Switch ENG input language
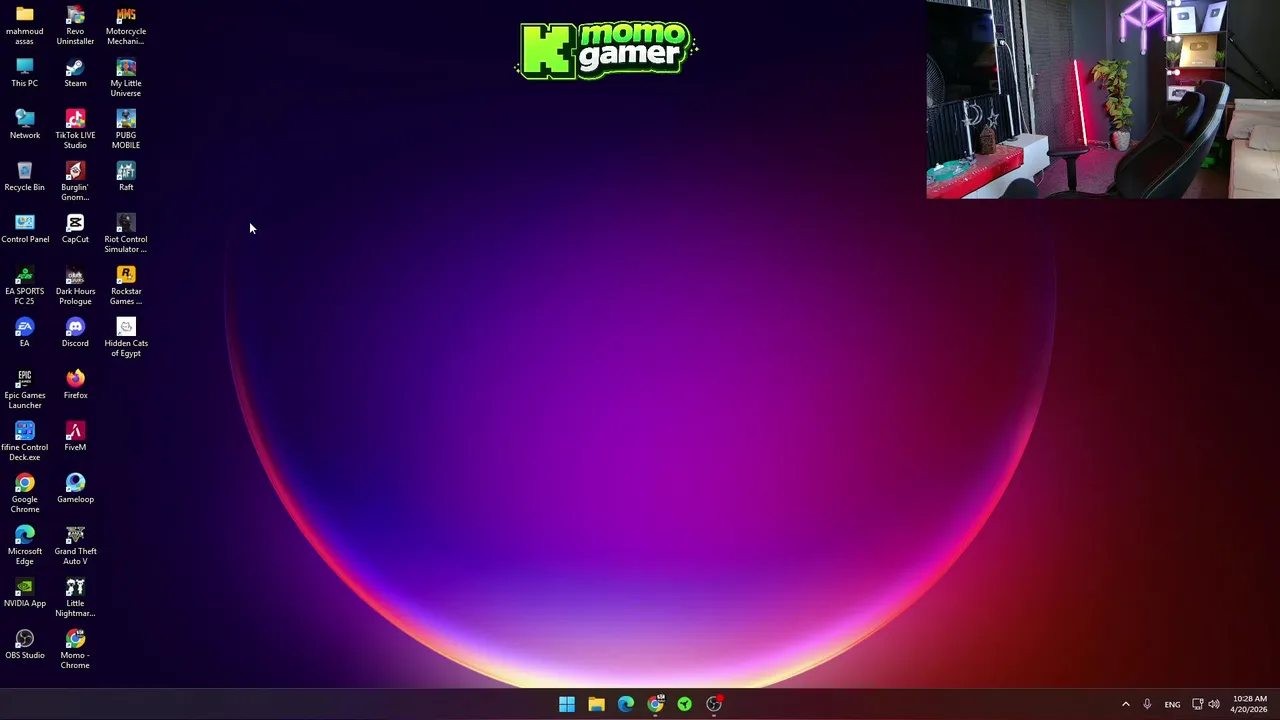 coord(1172,704)
